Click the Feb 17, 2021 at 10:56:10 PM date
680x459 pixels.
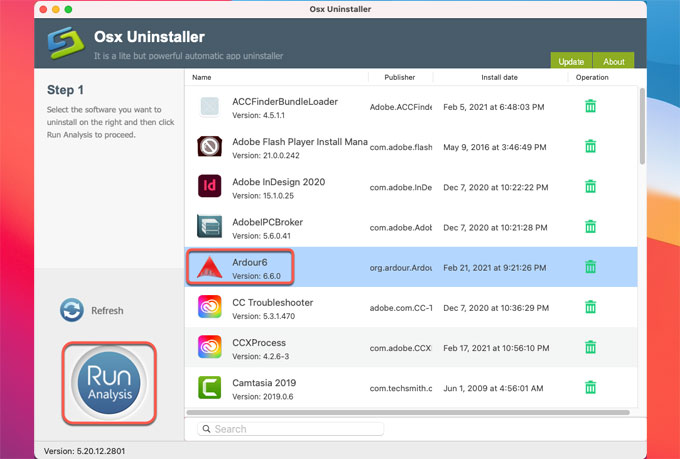496,348
